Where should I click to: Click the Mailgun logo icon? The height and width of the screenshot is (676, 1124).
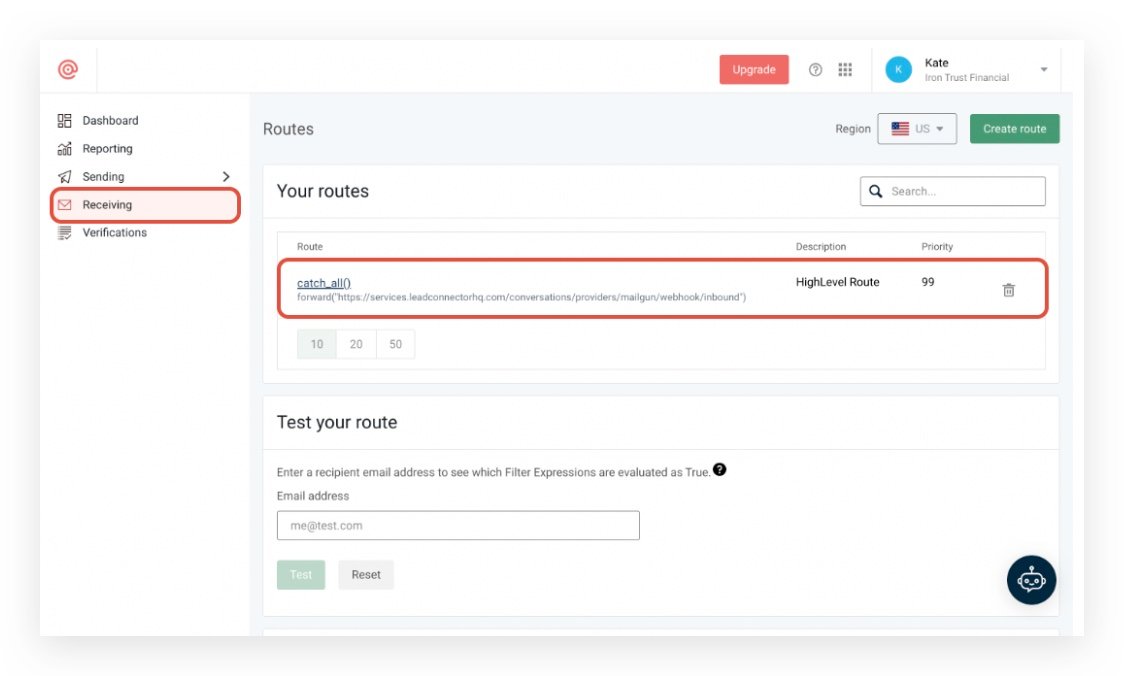tap(67, 70)
